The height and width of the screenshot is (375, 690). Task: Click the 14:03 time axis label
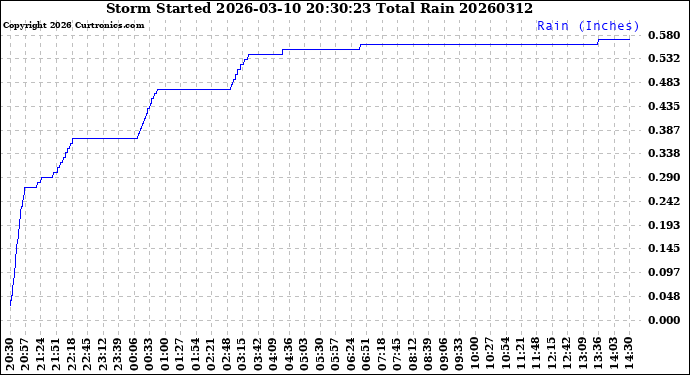(613, 354)
